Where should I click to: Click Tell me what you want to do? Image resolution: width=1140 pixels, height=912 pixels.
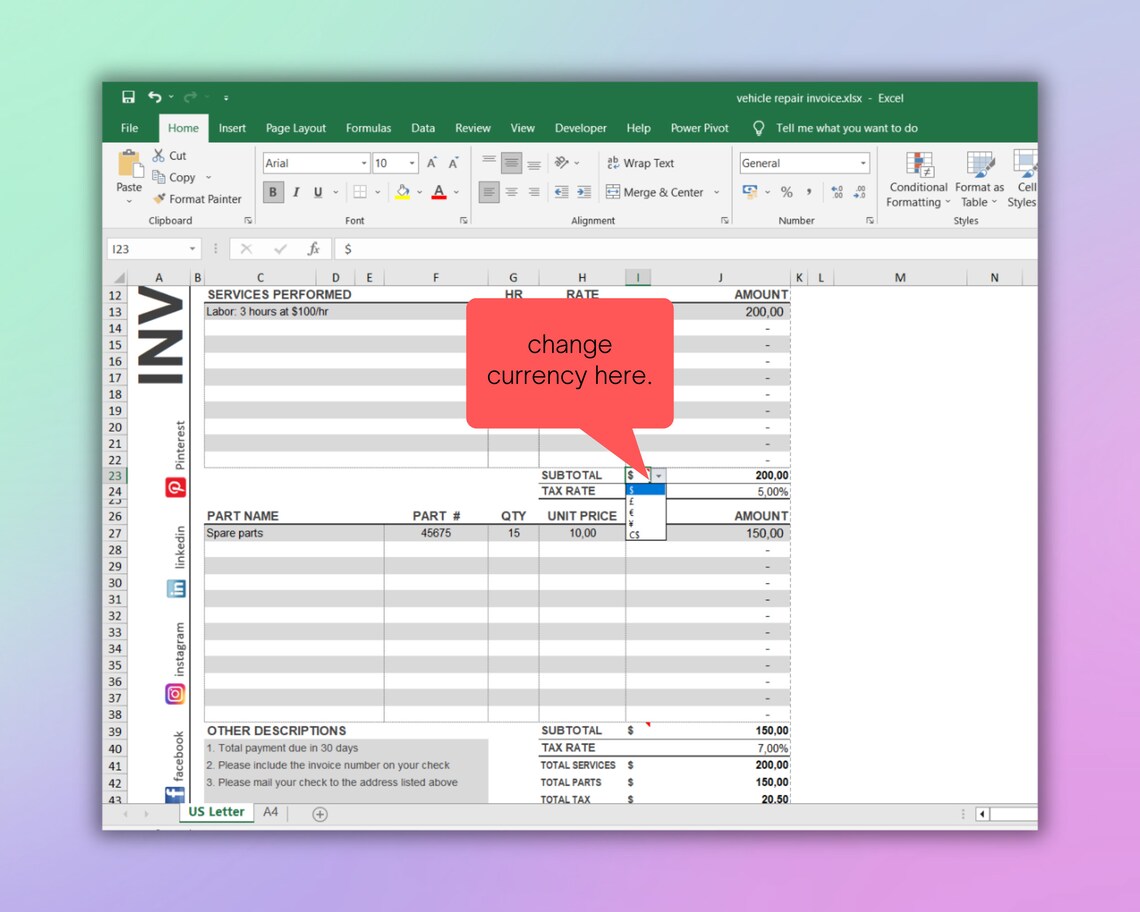[x=849, y=128]
